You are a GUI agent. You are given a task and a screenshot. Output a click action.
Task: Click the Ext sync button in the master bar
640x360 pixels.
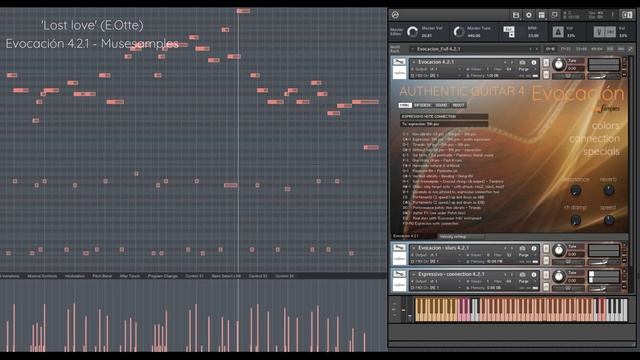(509, 29)
